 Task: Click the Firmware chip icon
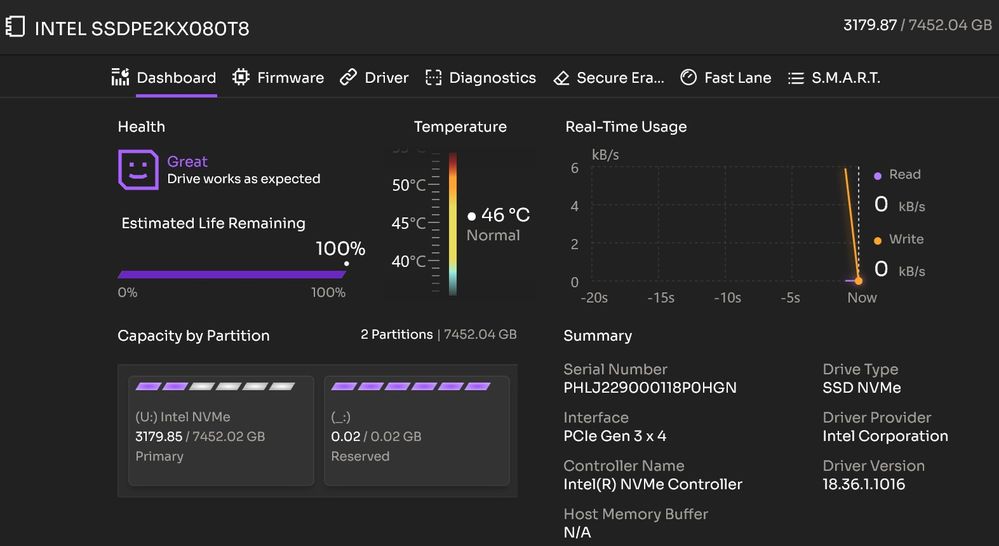click(x=241, y=77)
